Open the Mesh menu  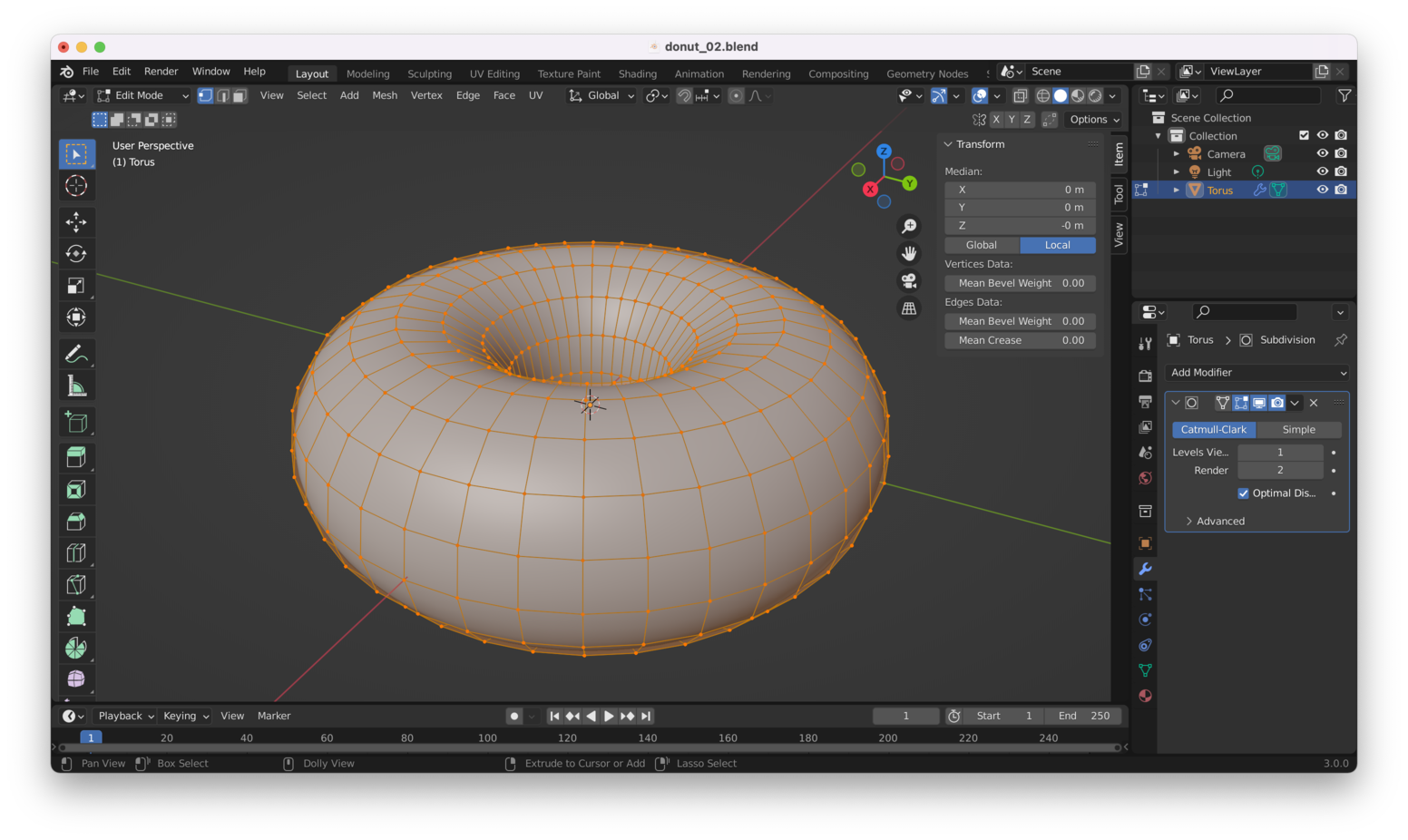pyautogui.click(x=384, y=95)
